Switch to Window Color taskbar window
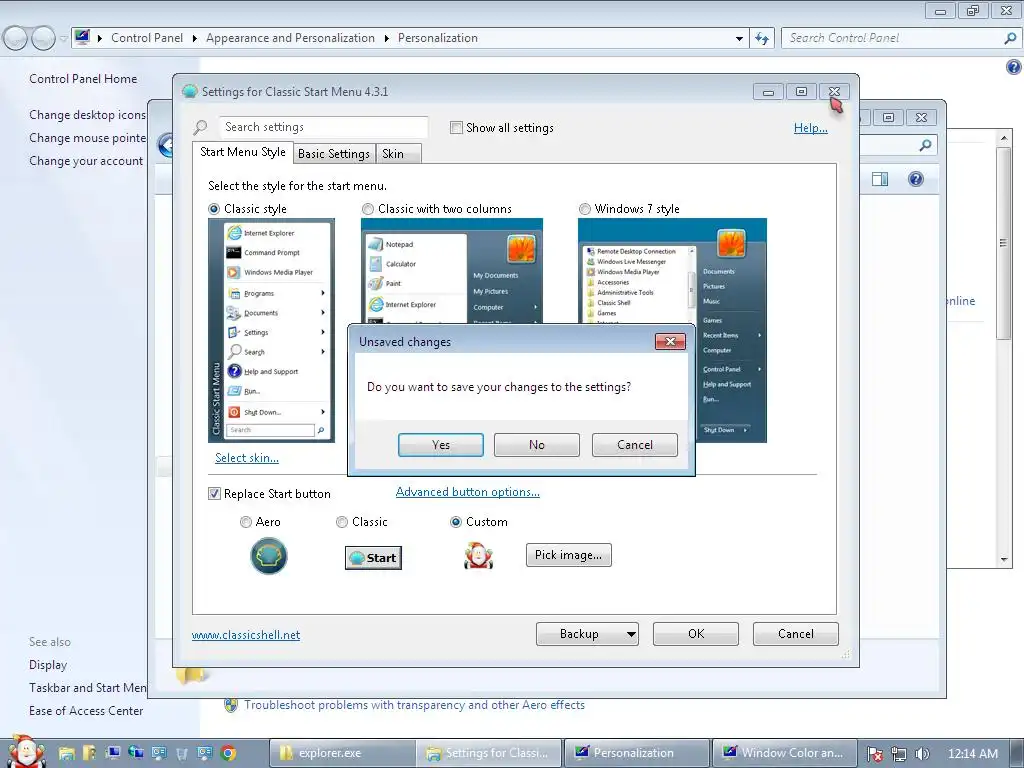This screenshot has height=768, width=1024. (785, 753)
